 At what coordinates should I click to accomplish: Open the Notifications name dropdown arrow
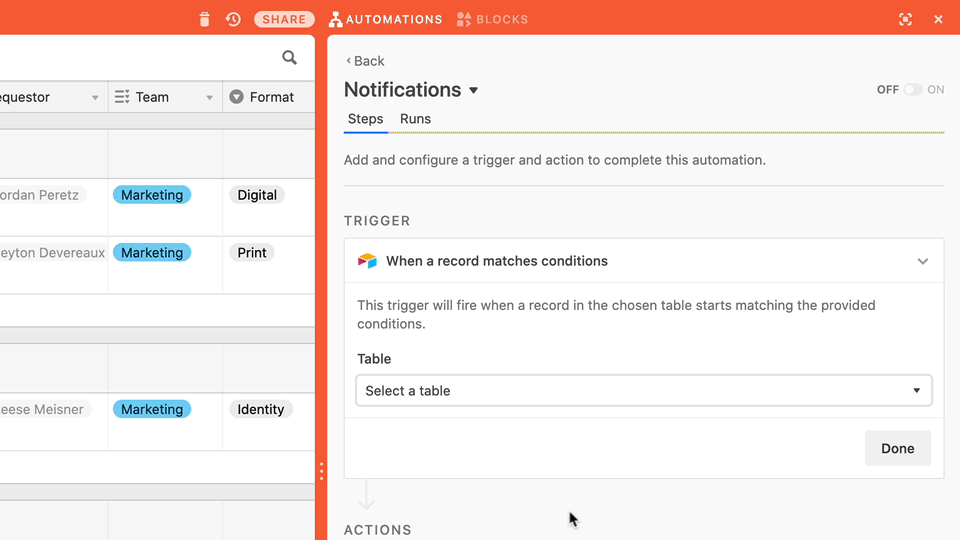click(474, 90)
